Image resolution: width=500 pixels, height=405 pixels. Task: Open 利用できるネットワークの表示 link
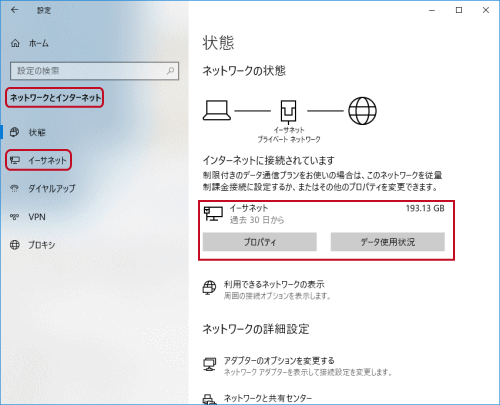274,284
